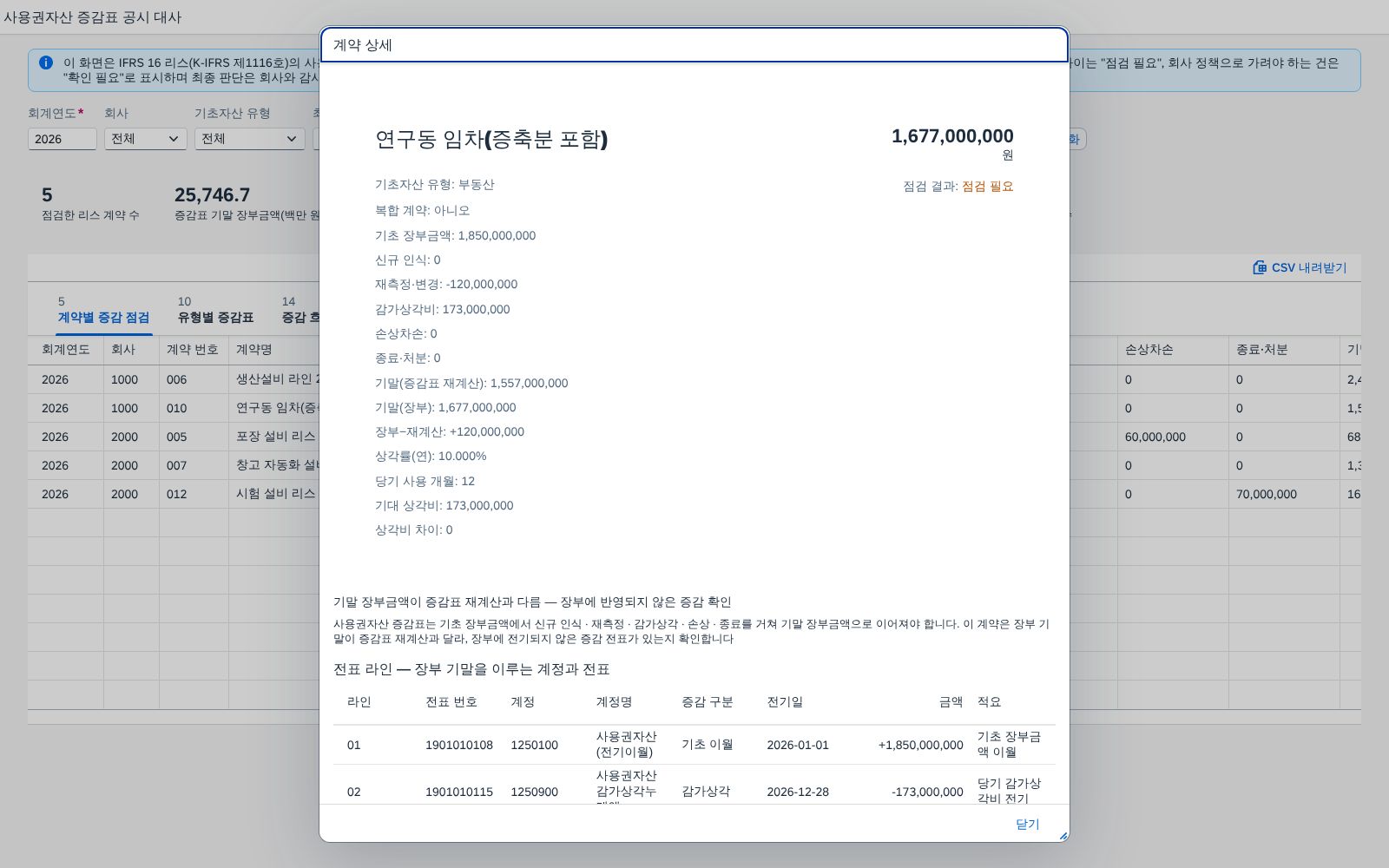Click account code 1250900
1389x868 pixels.
(535, 792)
